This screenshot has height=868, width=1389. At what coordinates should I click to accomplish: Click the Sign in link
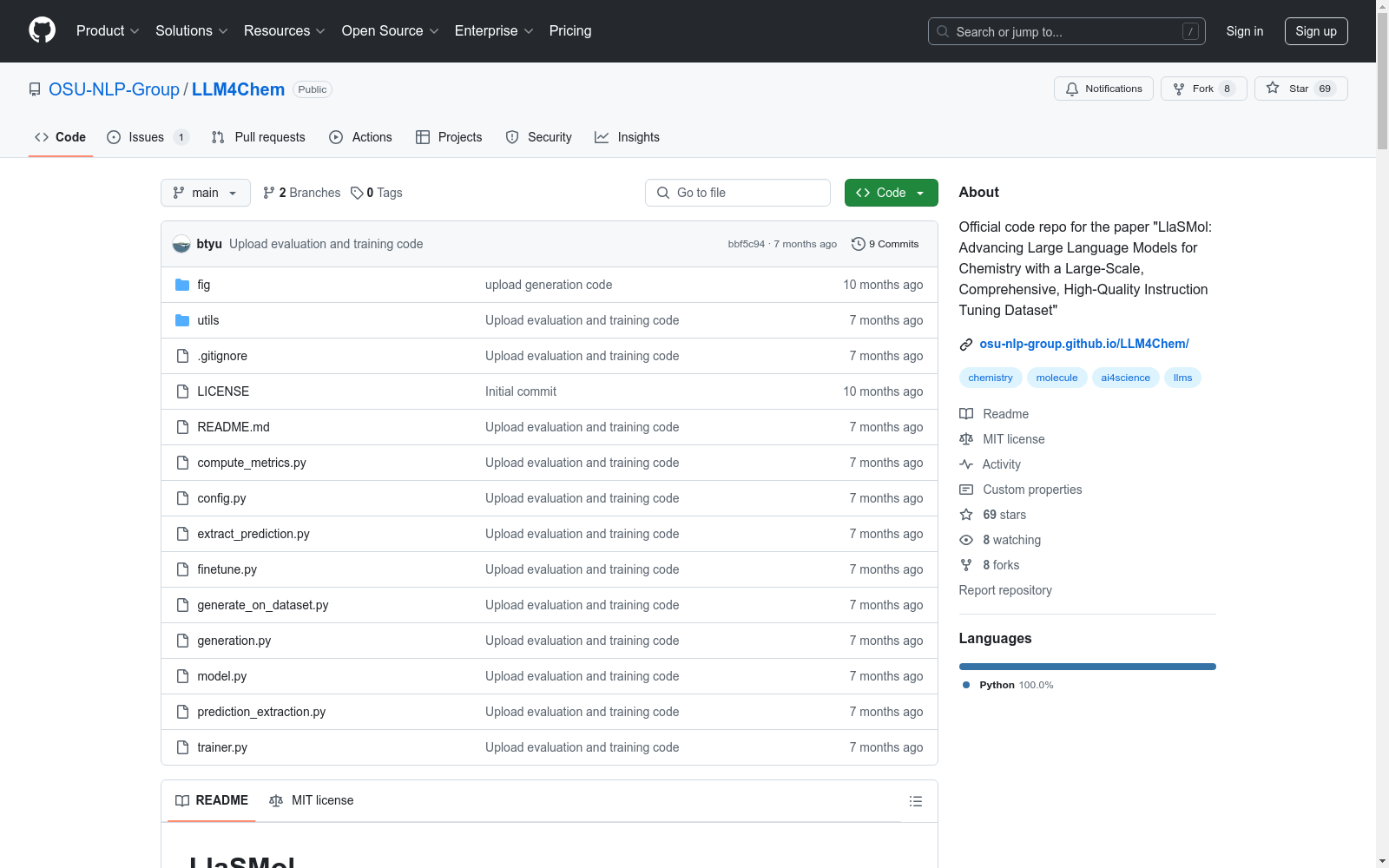click(1245, 31)
